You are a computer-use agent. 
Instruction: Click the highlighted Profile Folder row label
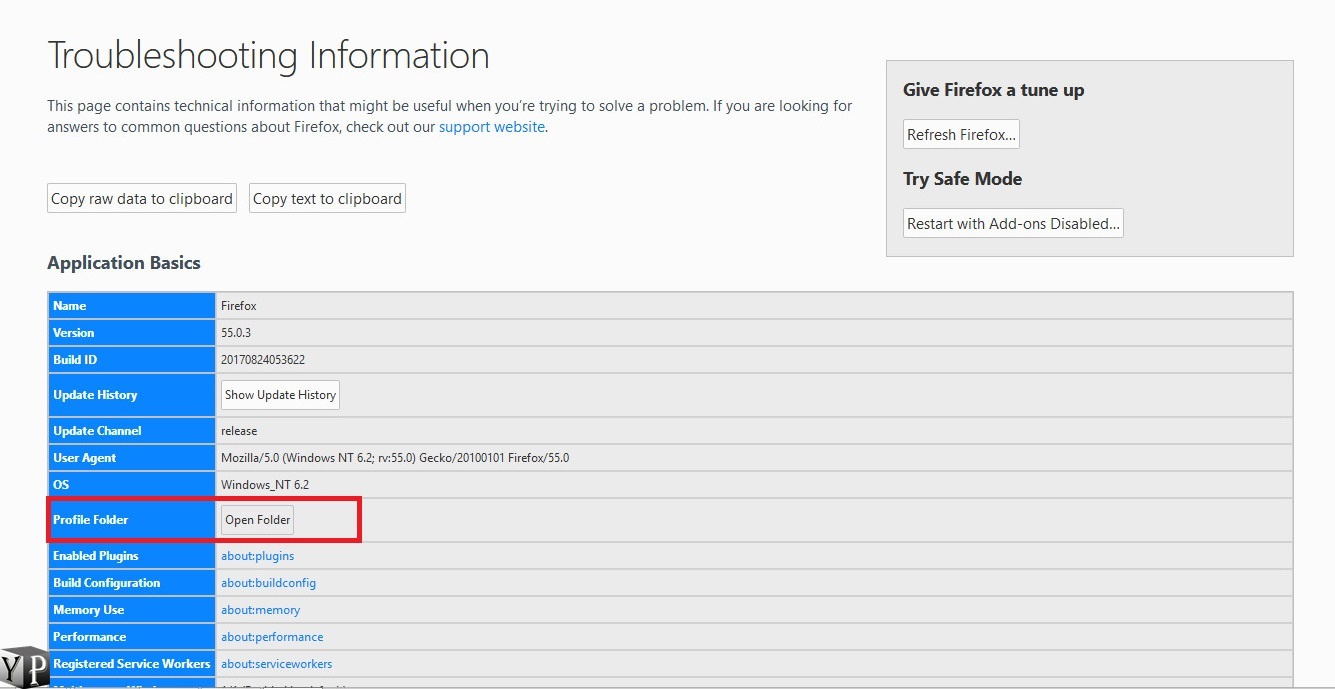(92, 519)
